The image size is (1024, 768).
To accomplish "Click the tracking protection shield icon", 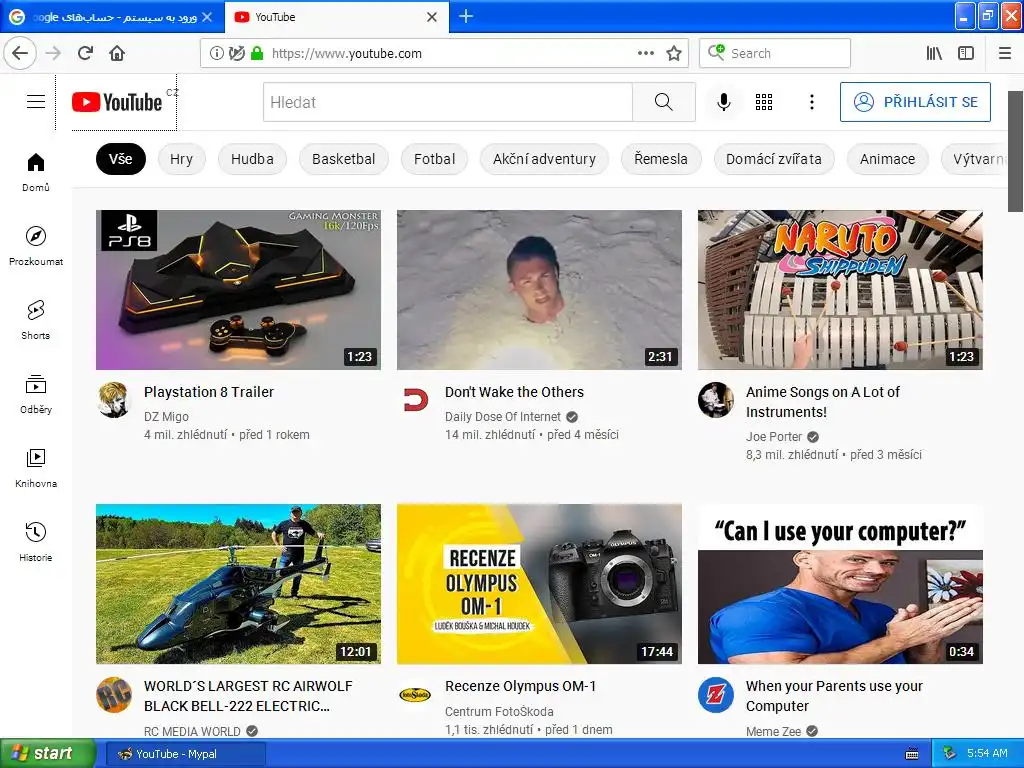I will point(237,54).
